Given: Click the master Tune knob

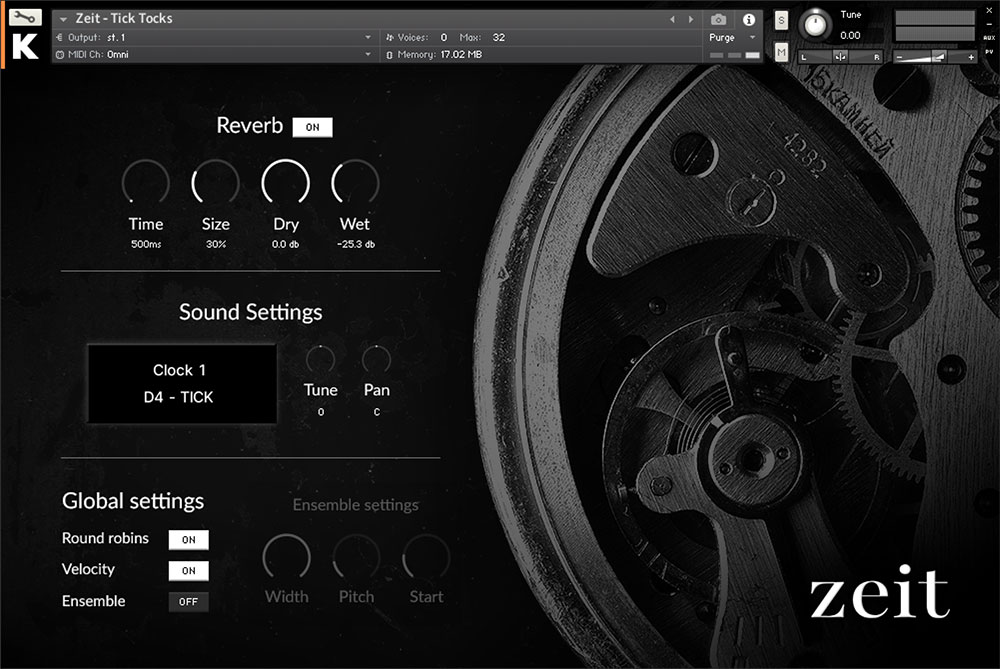Looking at the screenshot, I should pyautogui.click(x=817, y=23).
